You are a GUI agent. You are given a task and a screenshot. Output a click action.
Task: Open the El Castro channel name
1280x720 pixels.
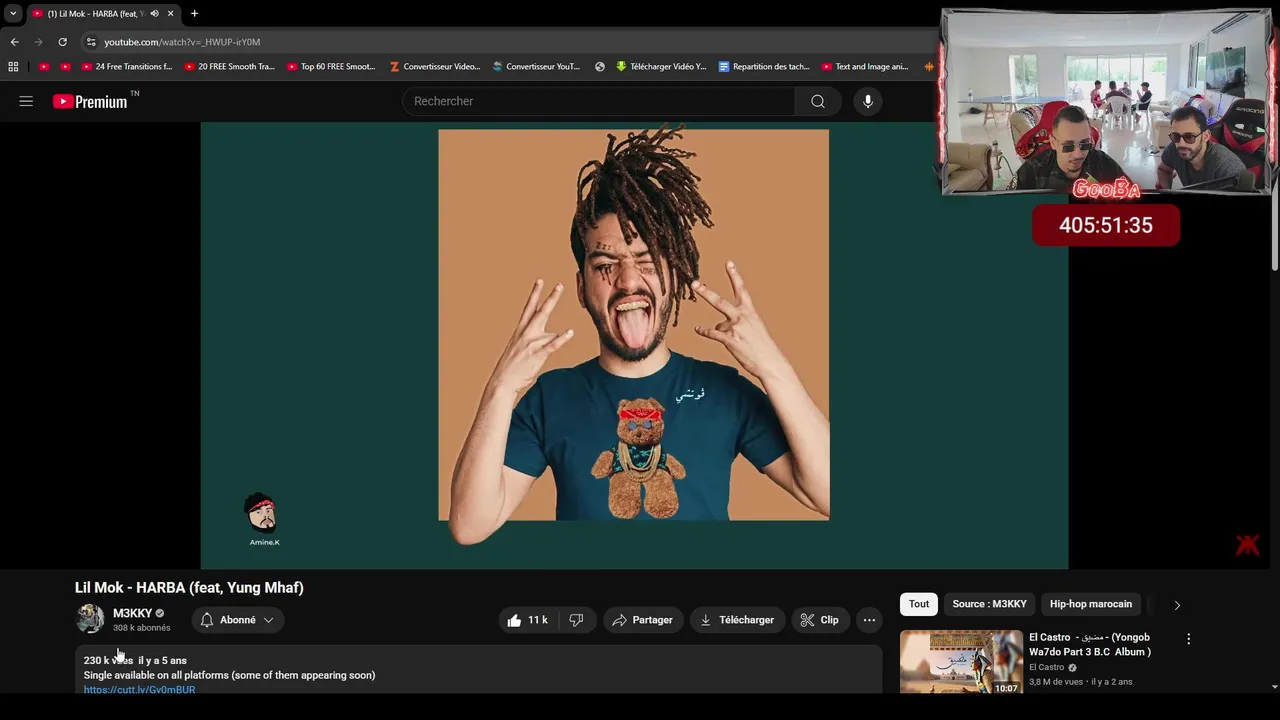point(1047,667)
